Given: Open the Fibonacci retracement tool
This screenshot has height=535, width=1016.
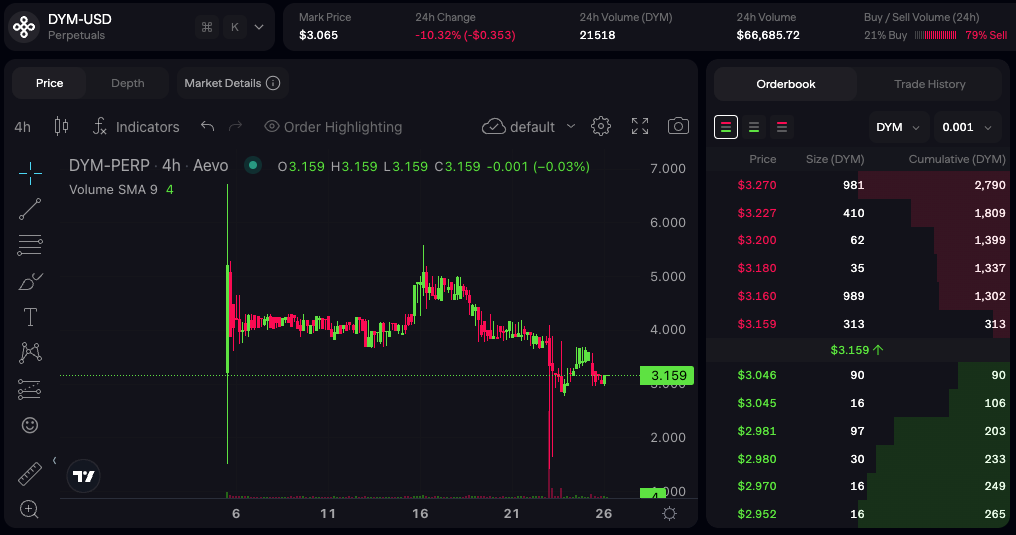Looking at the screenshot, I should (x=30, y=245).
